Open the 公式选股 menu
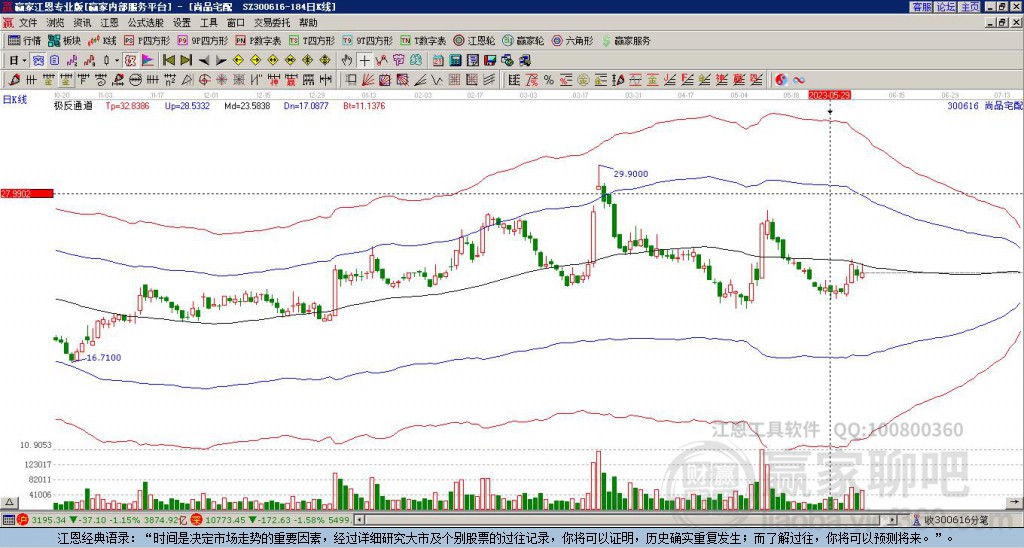The image size is (1024, 548). 146,23
